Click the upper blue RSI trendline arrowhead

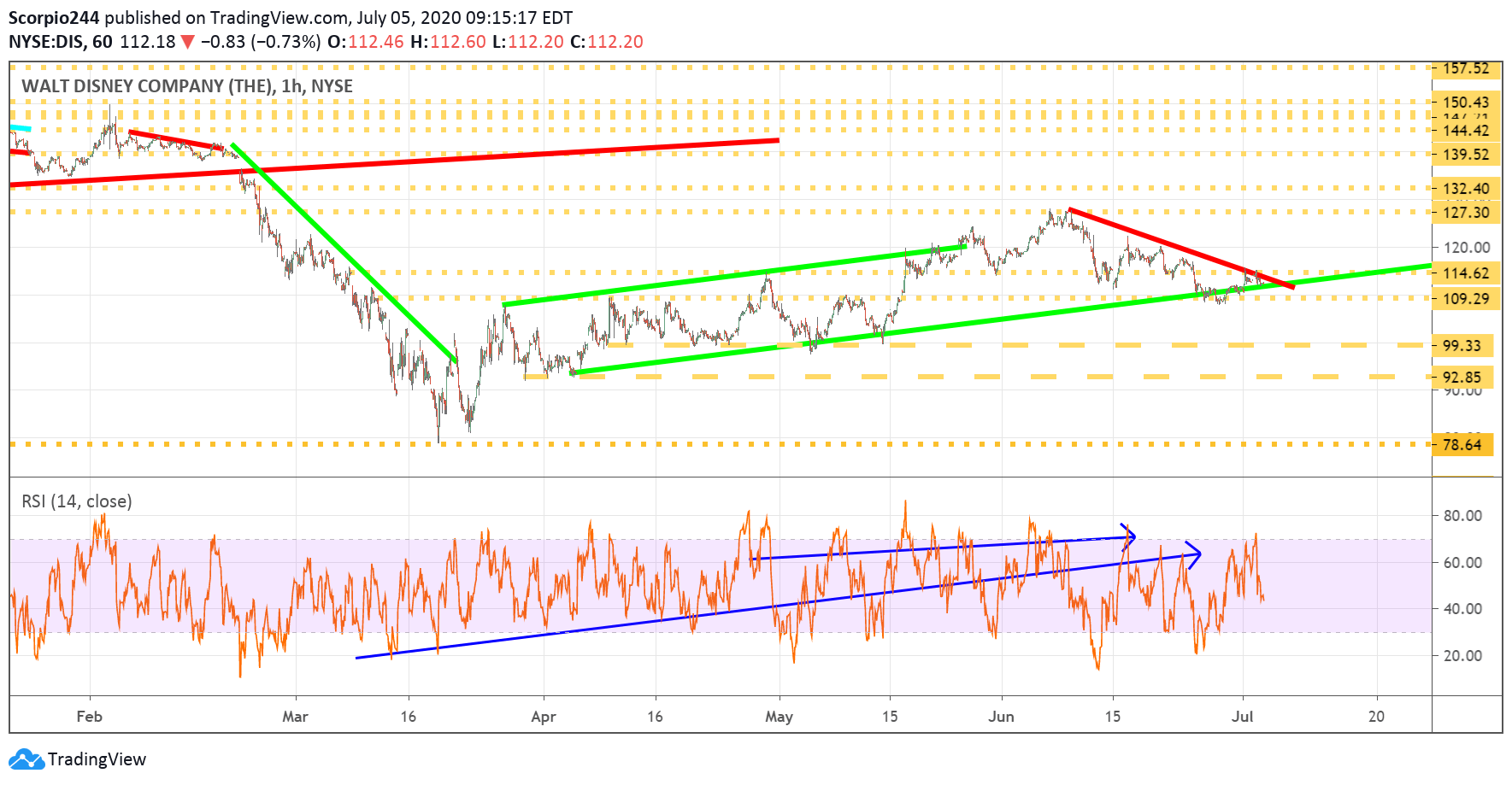[x=1129, y=536]
